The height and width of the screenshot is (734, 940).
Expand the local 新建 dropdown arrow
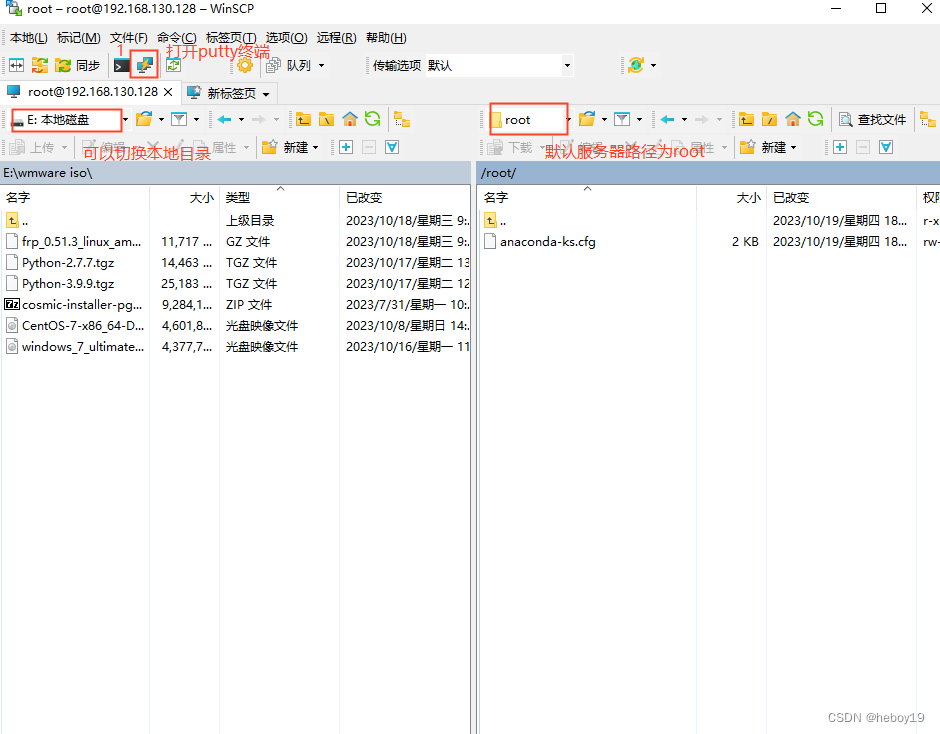click(x=315, y=147)
